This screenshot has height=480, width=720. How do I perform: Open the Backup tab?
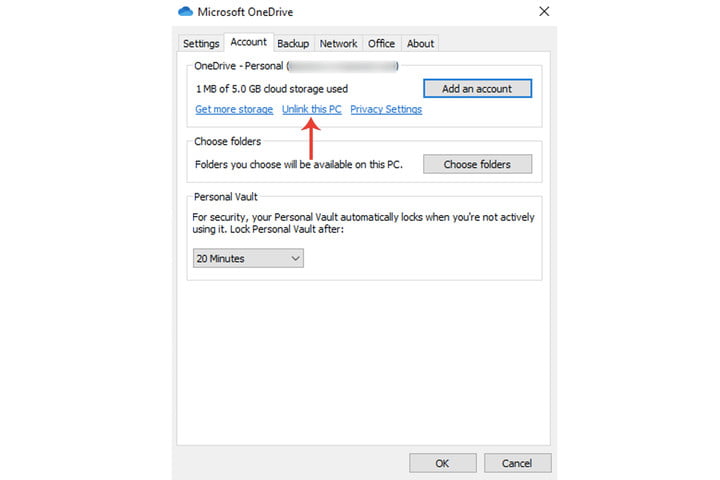coord(293,43)
